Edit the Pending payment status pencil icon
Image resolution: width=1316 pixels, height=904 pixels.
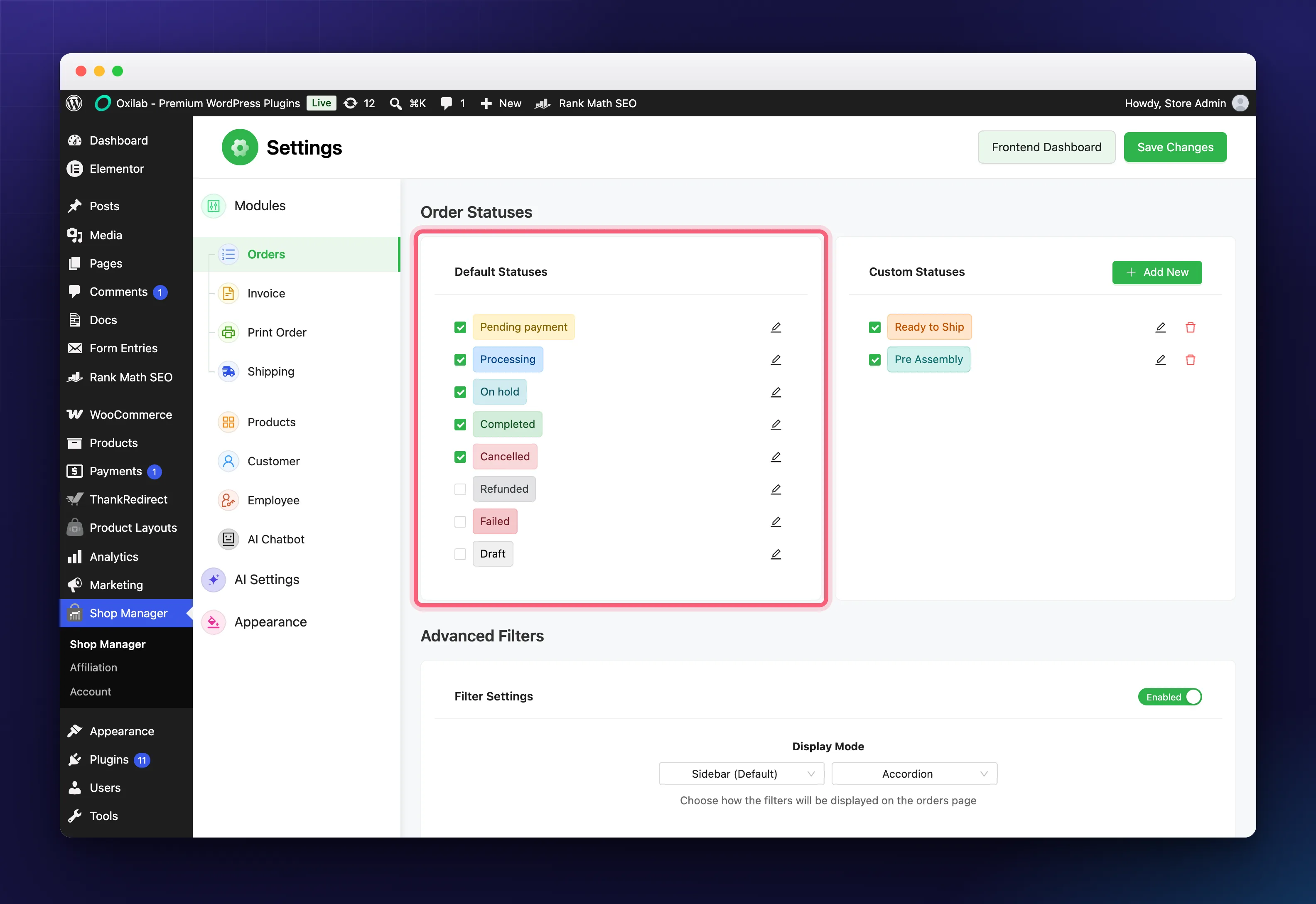(x=776, y=327)
